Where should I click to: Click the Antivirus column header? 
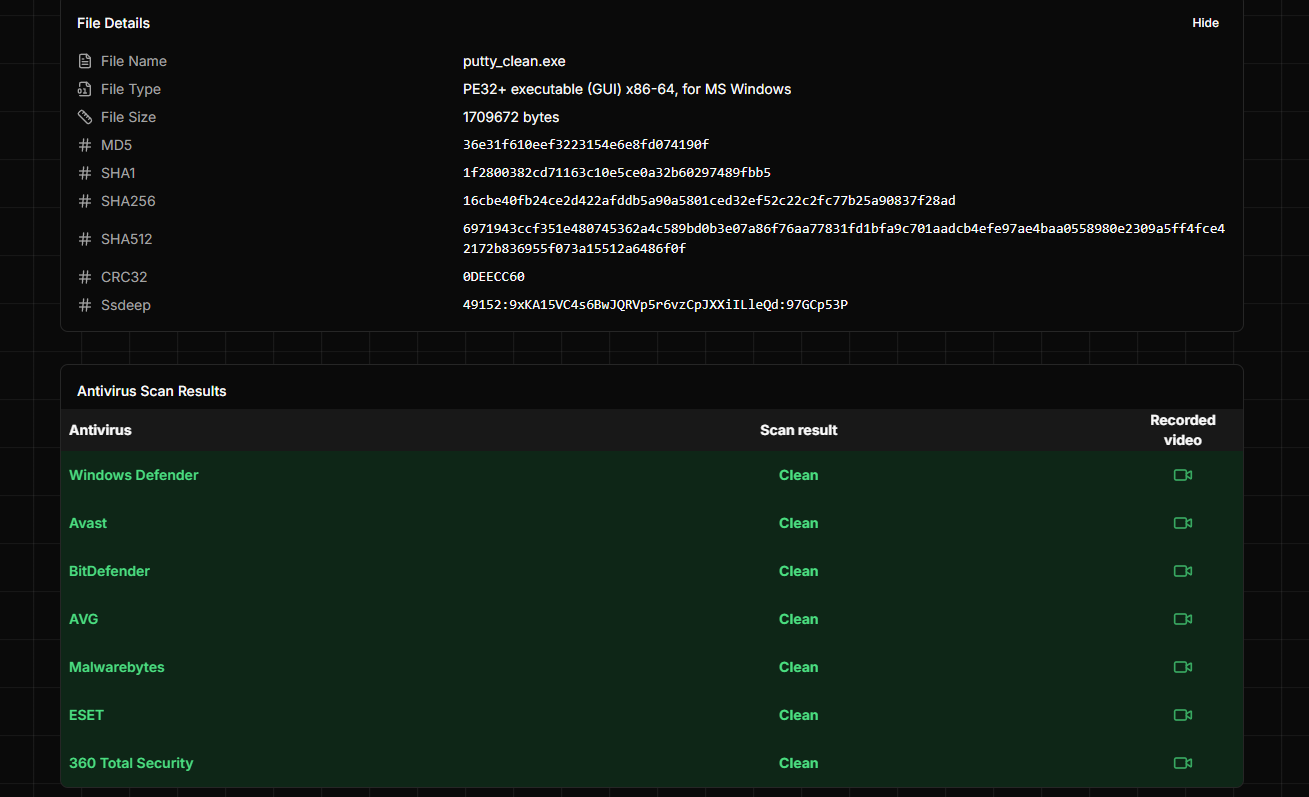pyautogui.click(x=100, y=430)
